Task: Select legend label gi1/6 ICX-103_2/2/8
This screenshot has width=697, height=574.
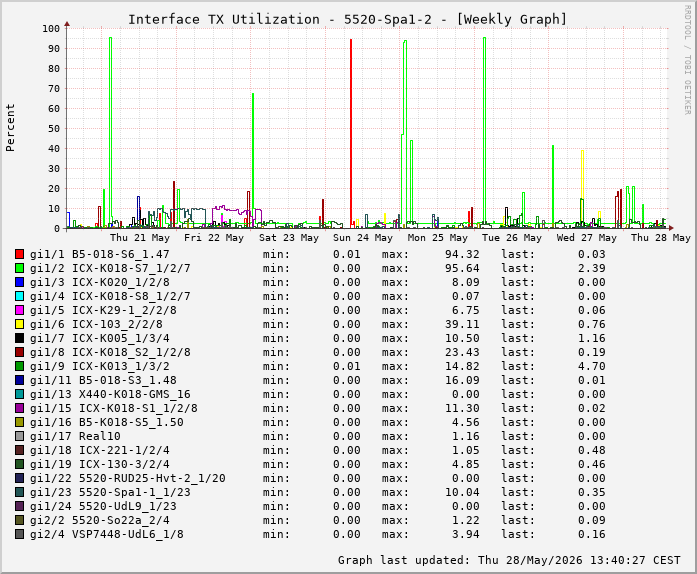Action: coord(96,324)
